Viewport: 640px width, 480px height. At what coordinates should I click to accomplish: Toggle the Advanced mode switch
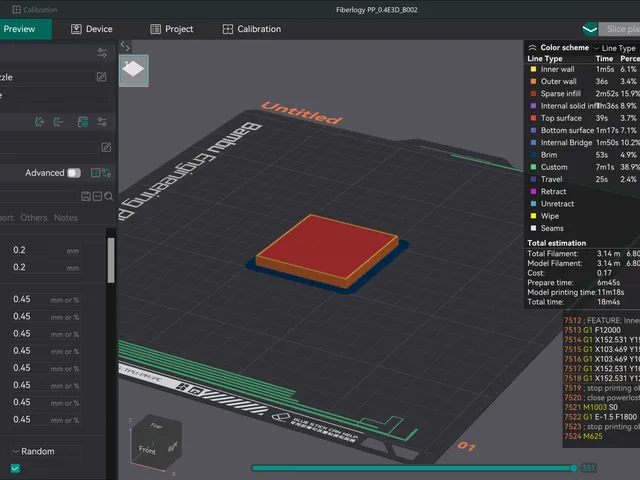click(x=74, y=173)
